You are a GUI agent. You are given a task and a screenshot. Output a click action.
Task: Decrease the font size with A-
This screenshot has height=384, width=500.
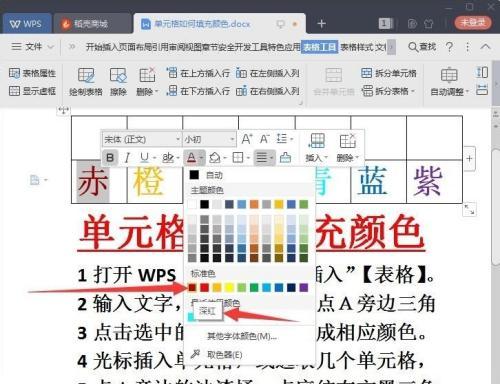pyautogui.click(x=265, y=139)
